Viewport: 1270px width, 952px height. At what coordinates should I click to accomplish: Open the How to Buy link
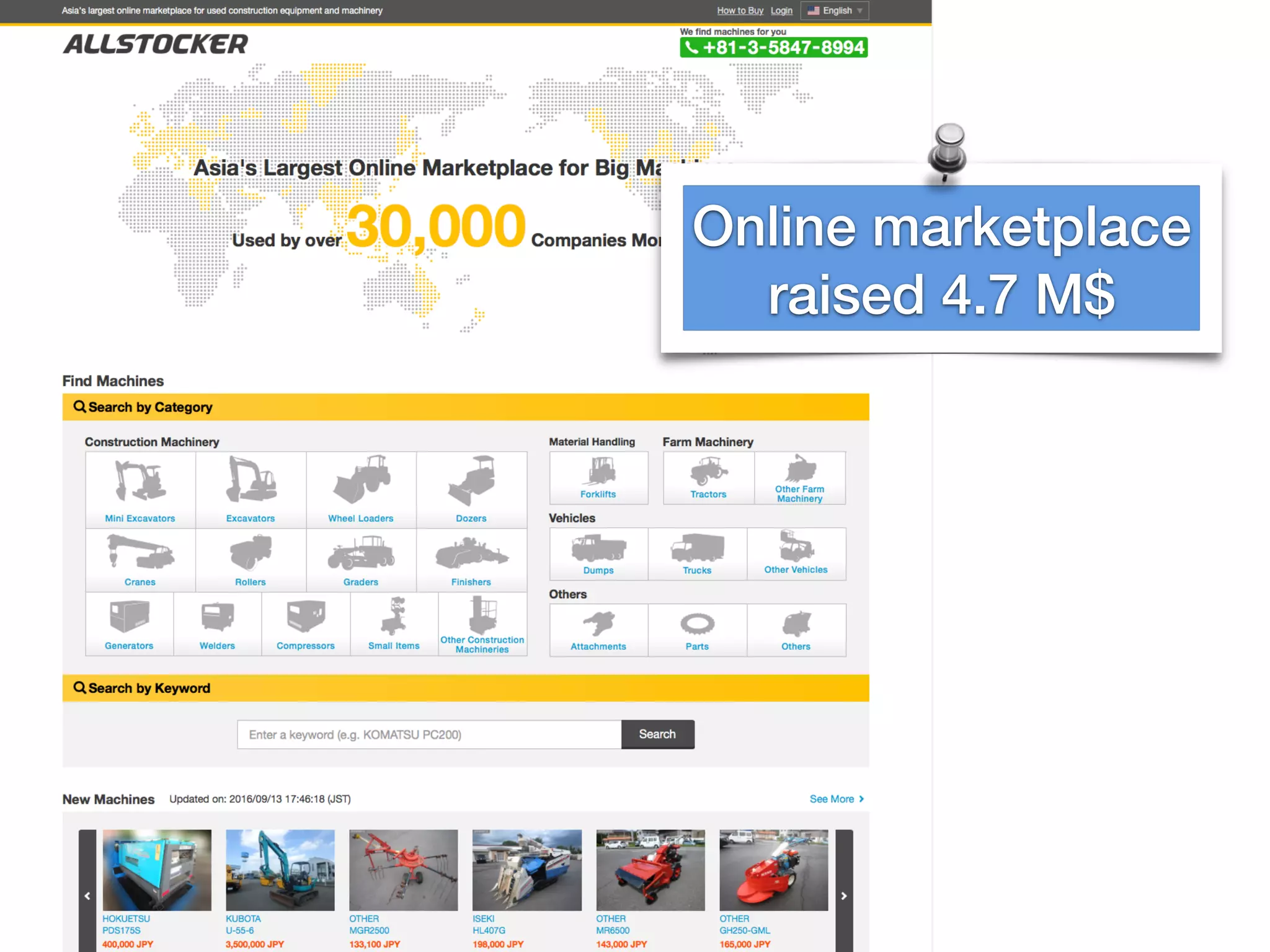[x=740, y=11]
